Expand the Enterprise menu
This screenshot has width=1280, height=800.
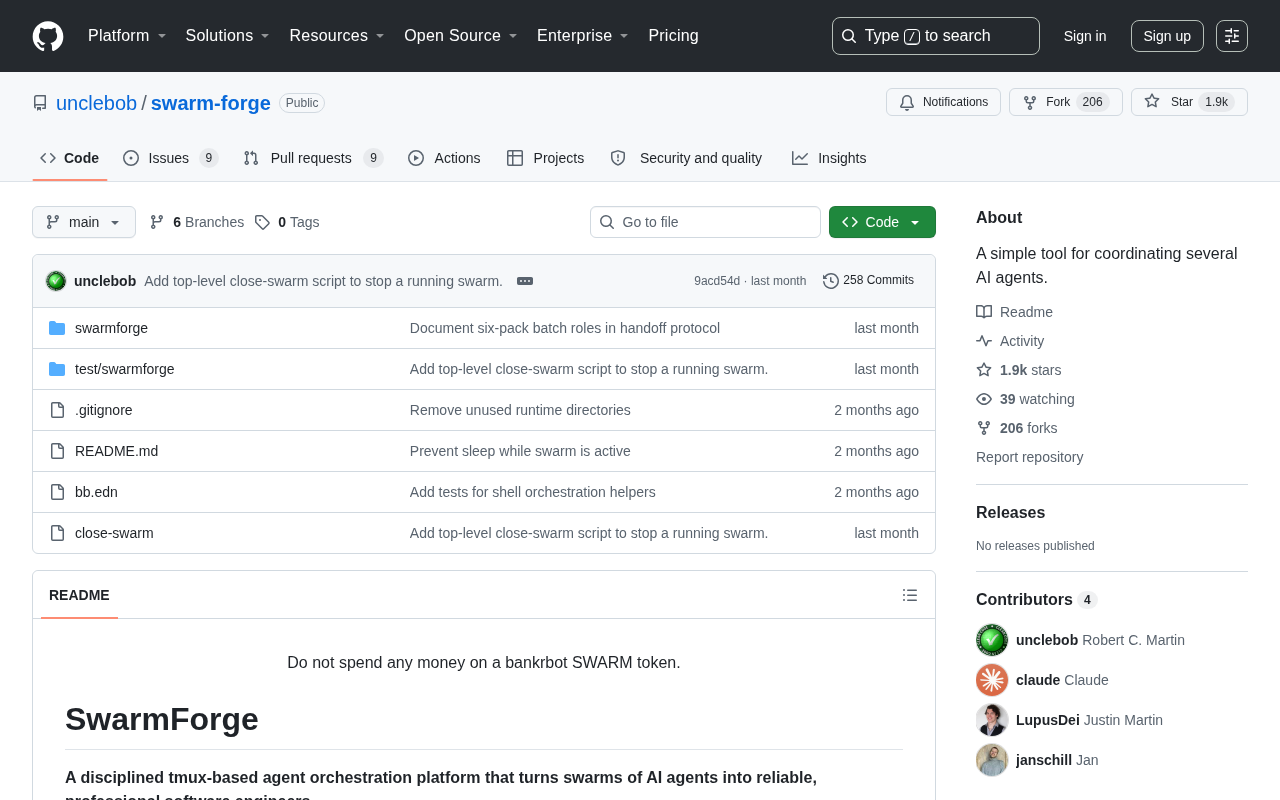tap(583, 36)
